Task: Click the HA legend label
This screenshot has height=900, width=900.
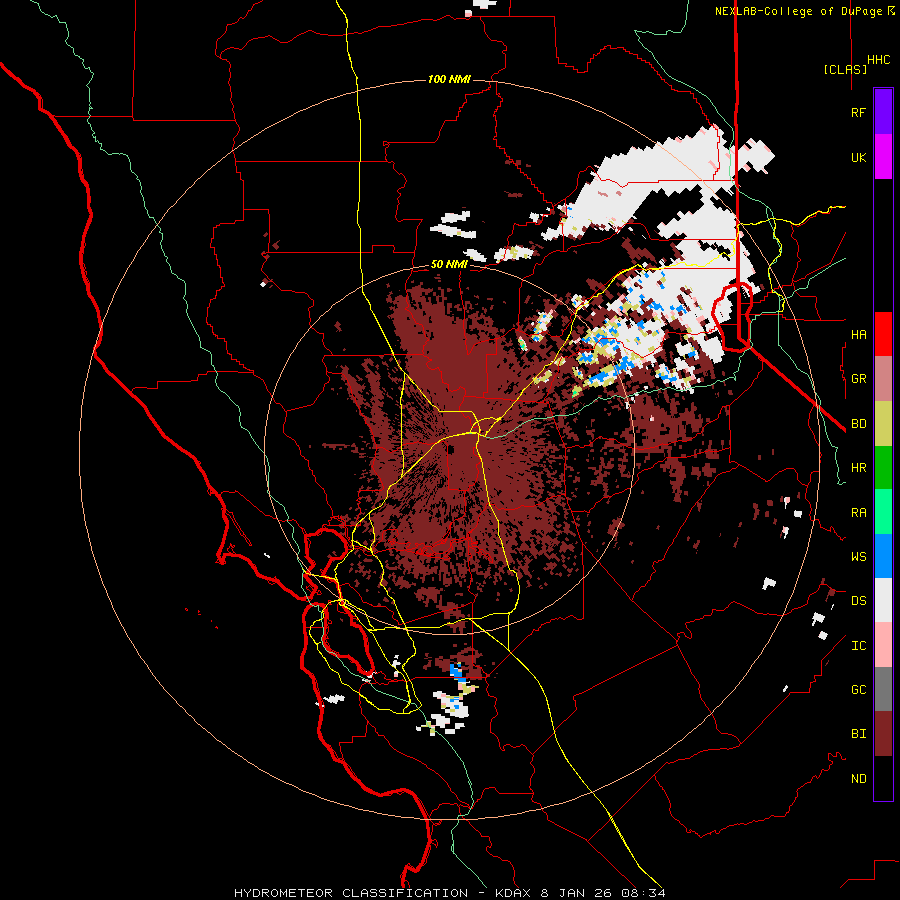Action: coord(858,334)
